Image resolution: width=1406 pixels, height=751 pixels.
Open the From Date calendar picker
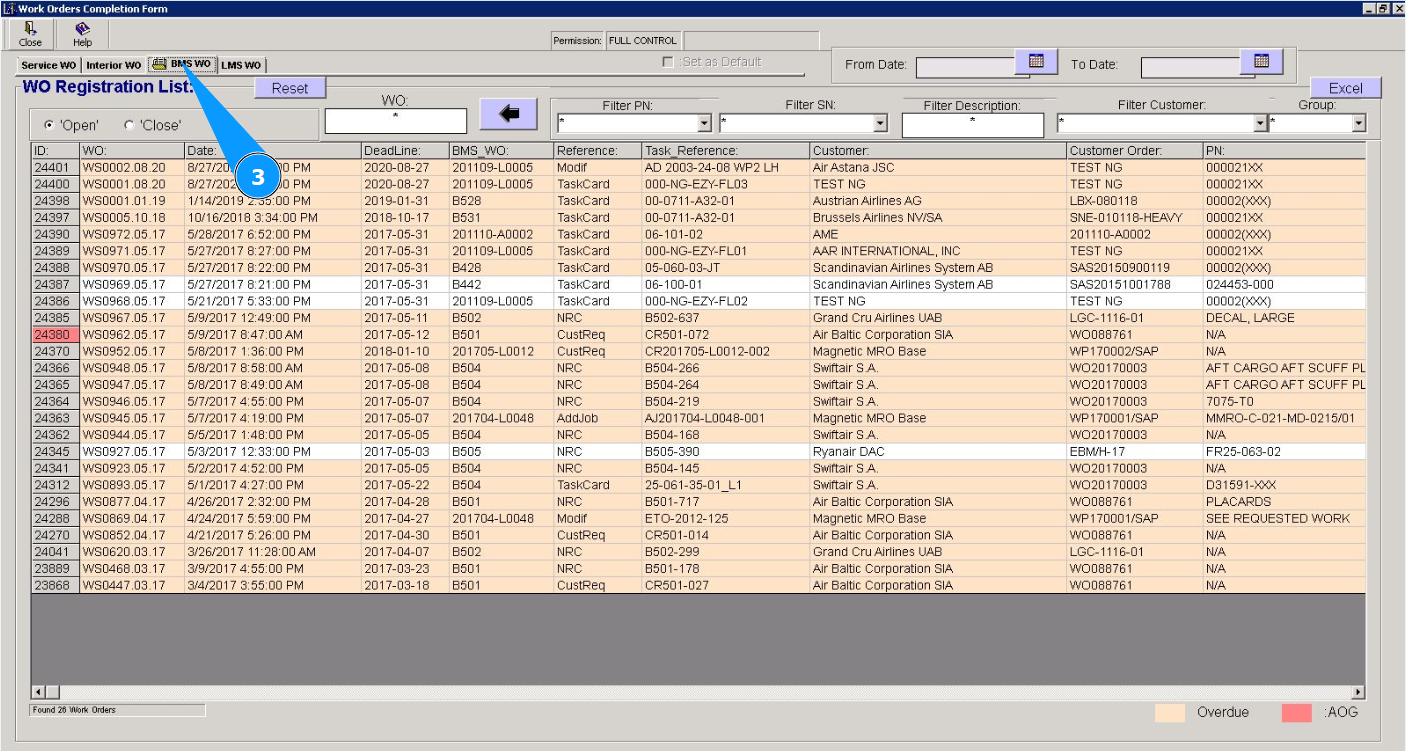click(1036, 62)
